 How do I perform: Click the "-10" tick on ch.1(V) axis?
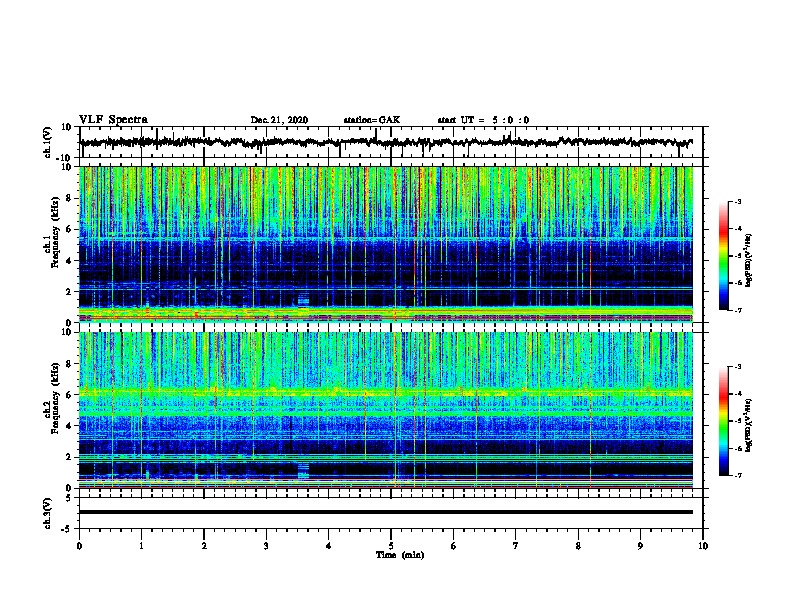[x=65, y=158]
